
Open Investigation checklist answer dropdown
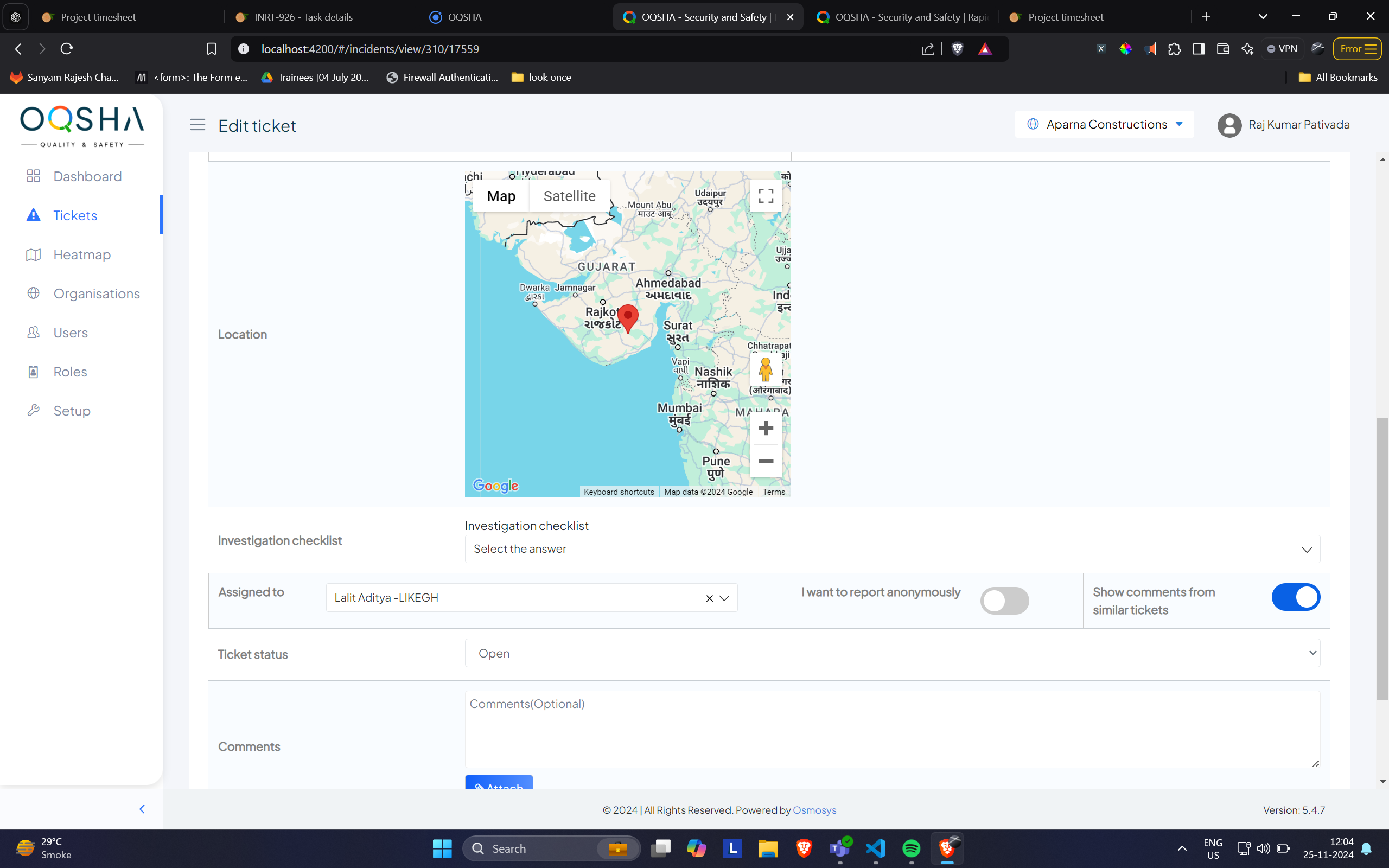point(892,549)
